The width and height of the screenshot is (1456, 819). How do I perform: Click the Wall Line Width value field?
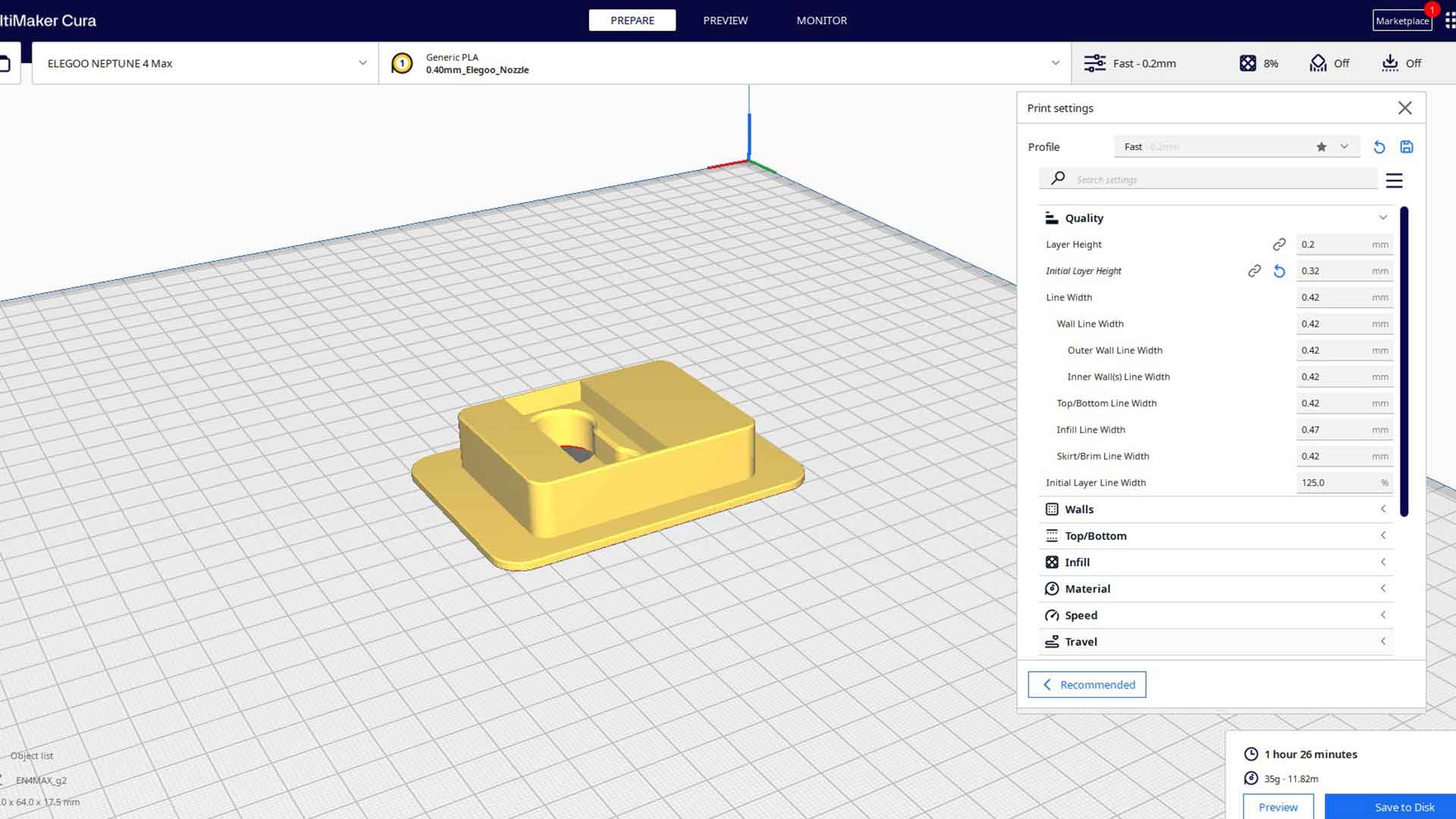1344,324
